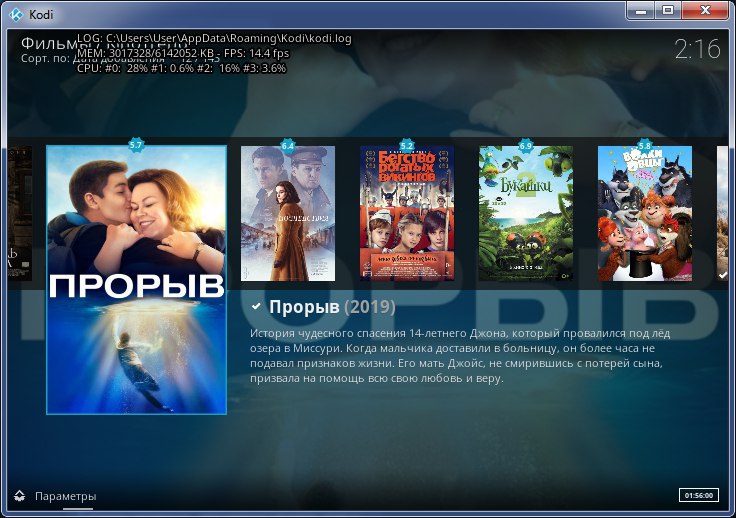
Task: Click the 5.7 rating badge
Action: [136, 145]
